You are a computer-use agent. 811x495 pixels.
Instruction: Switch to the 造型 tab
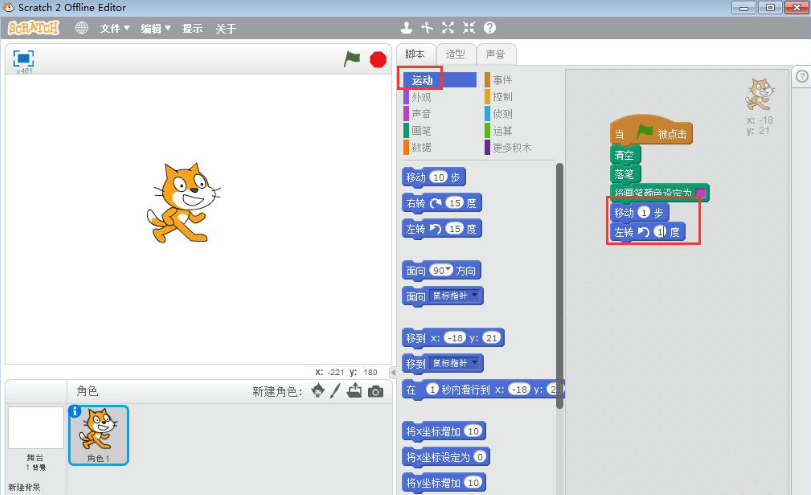[455, 54]
